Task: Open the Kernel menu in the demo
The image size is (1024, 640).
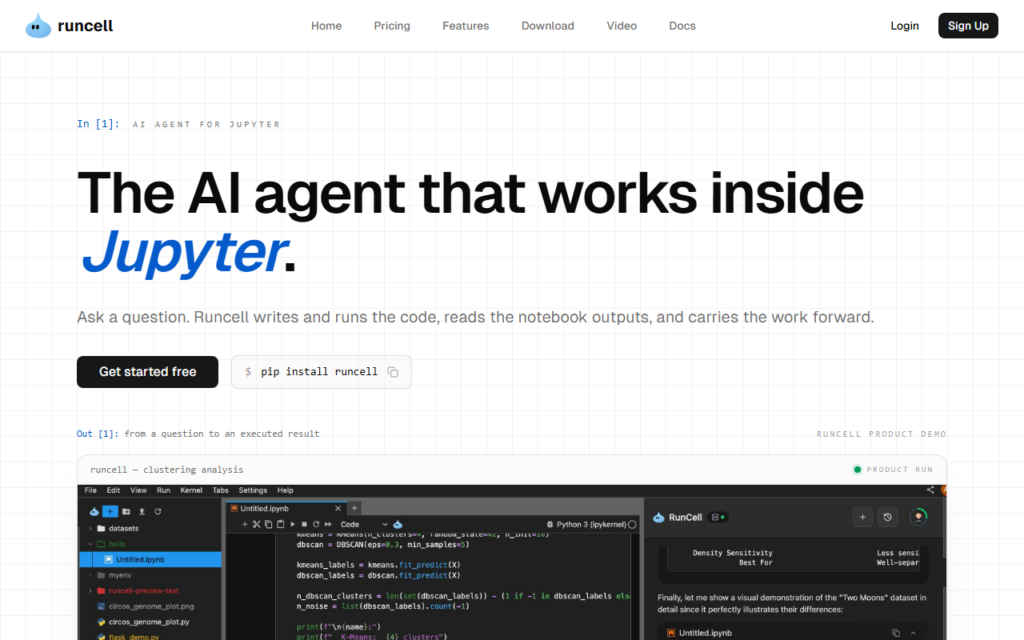Action: pyautogui.click(x=191, y=490)
